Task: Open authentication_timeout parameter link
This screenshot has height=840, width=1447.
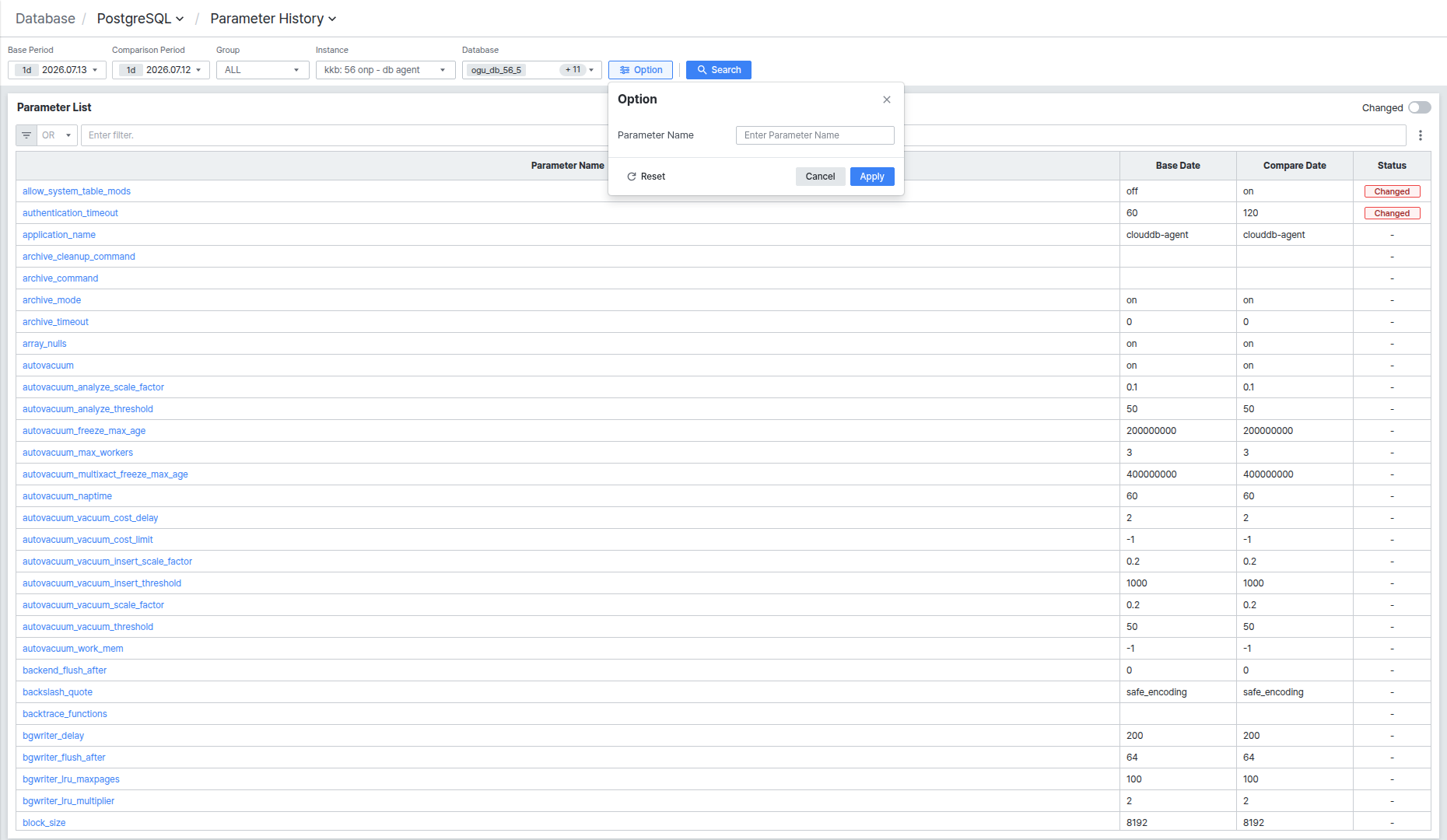Action: click(x=70, y=213)
